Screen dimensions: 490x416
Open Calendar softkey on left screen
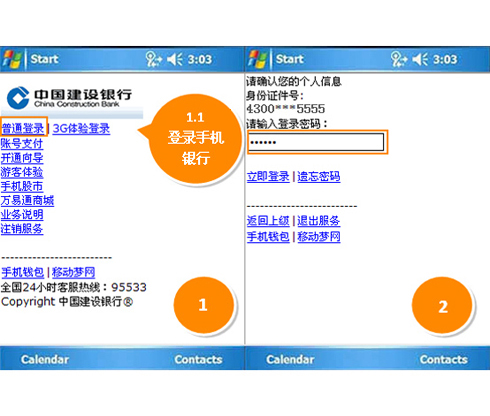point(45,359)
